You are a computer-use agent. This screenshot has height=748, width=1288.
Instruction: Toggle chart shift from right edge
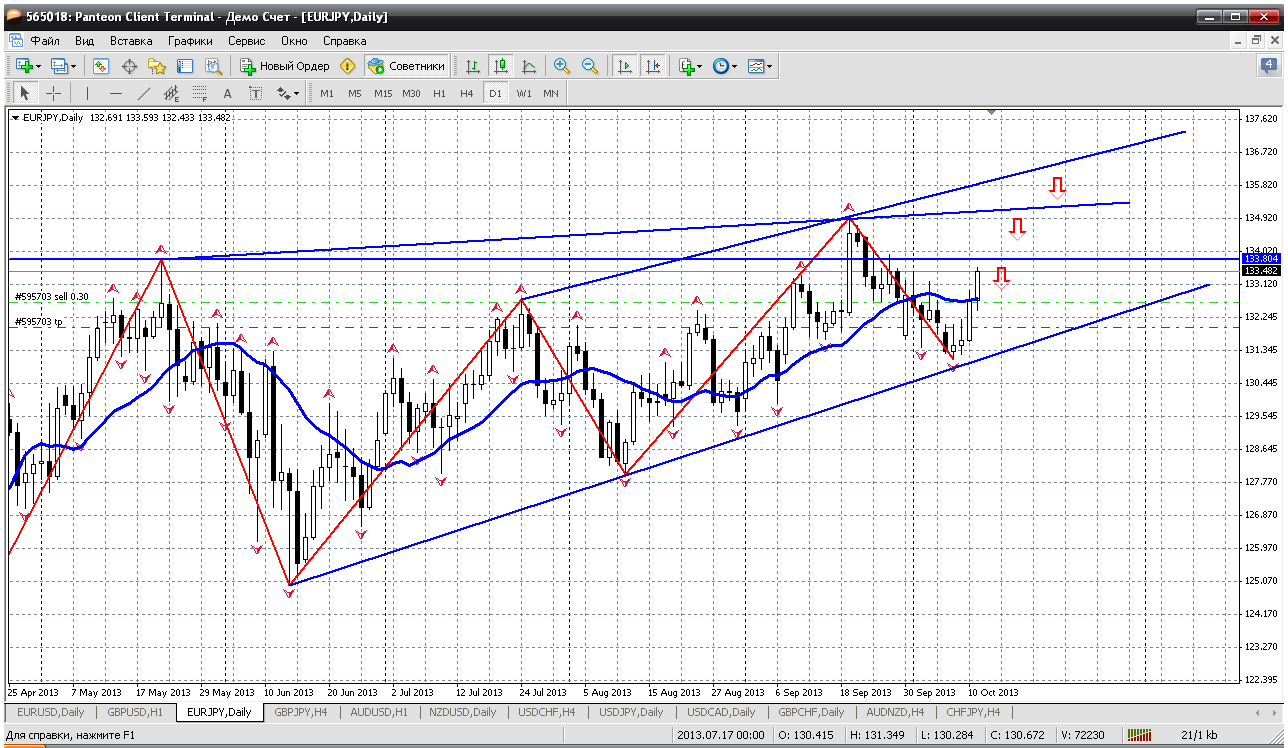coord(653,66)
